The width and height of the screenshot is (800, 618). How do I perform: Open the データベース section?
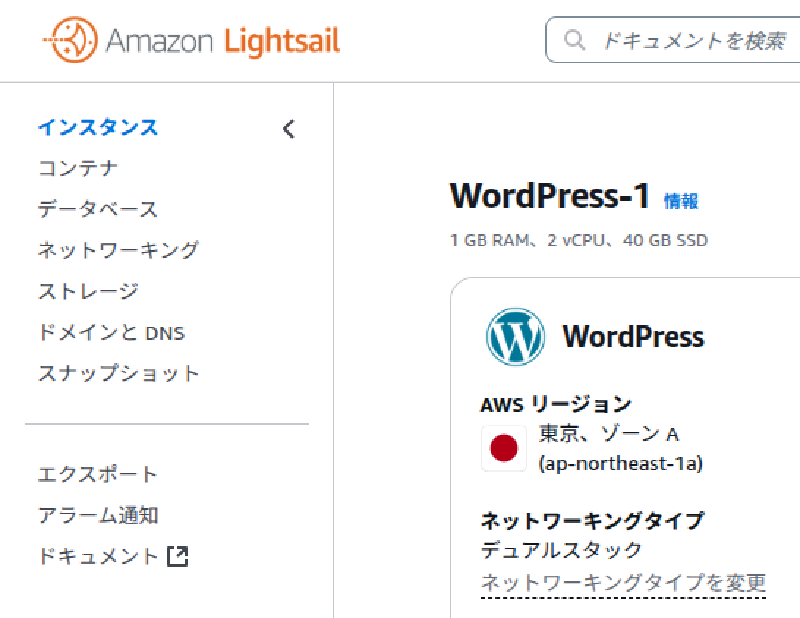96,209
